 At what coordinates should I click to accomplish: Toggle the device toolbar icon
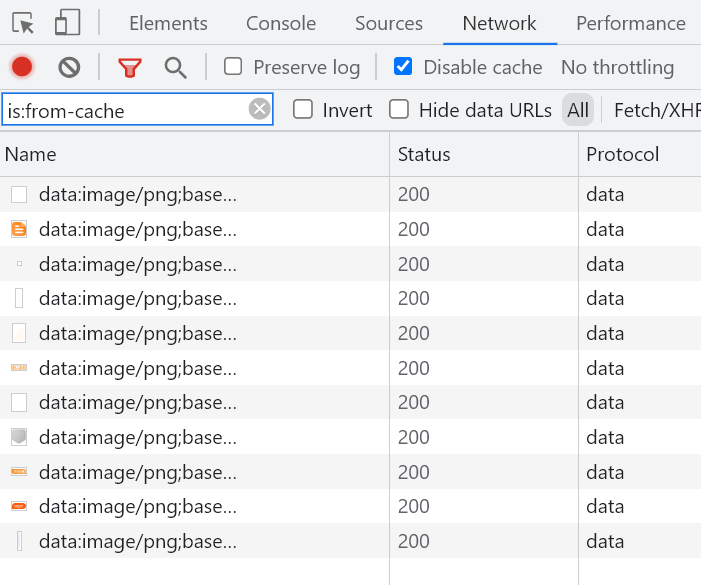point(67,22)
